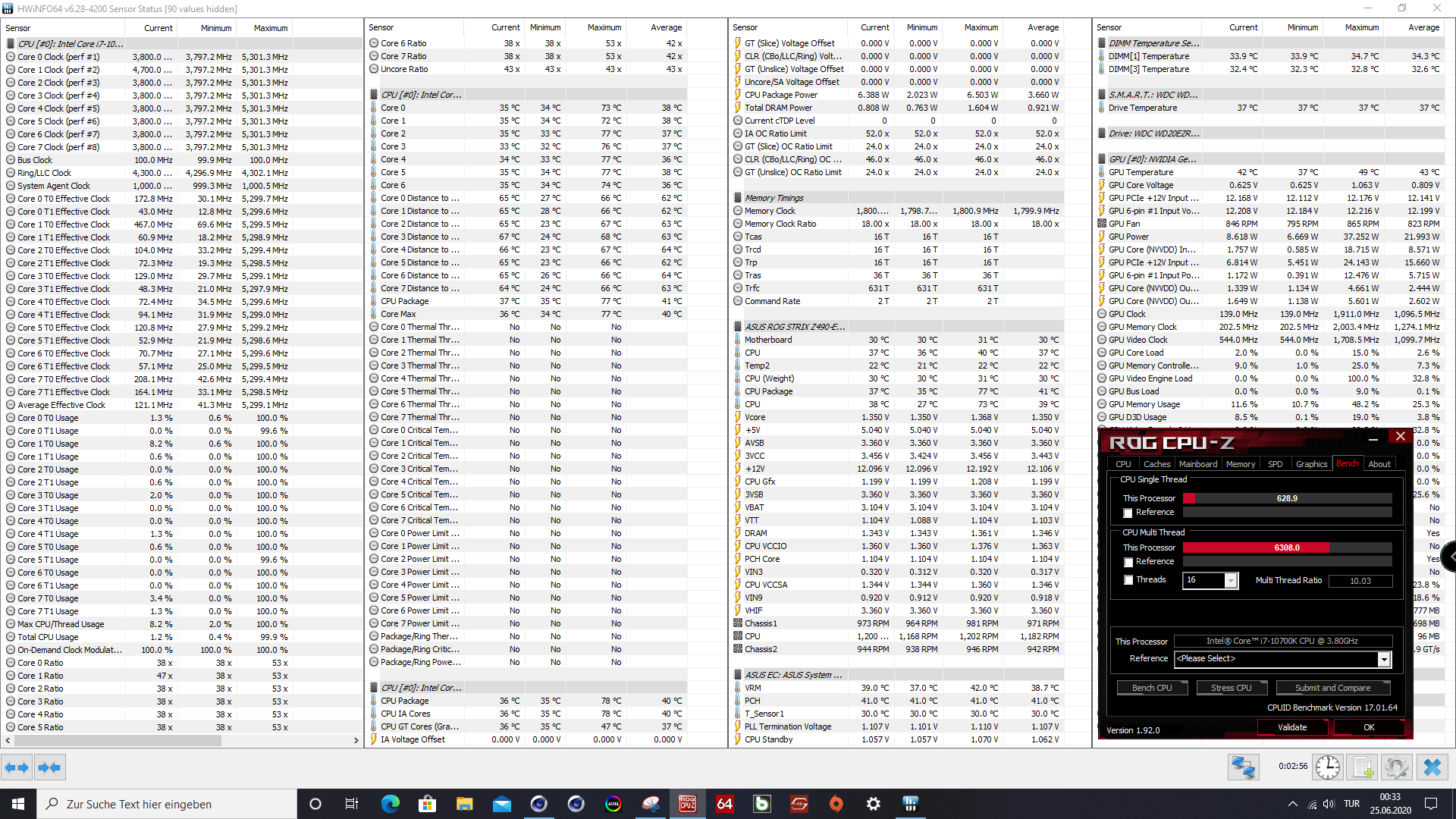Open the Mainboard tab
Viewport: 1456px width, 819px height.
tap(1198, 464)
